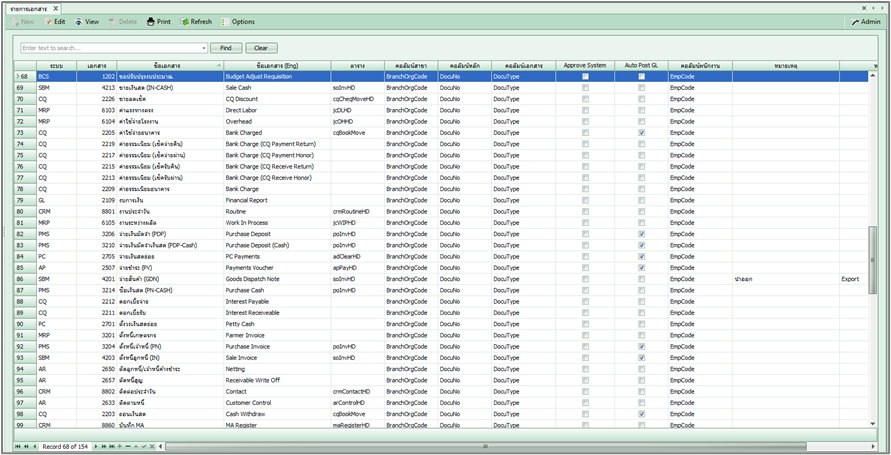Go to the first record
This screenshot has width=891, height=455.
17,446
